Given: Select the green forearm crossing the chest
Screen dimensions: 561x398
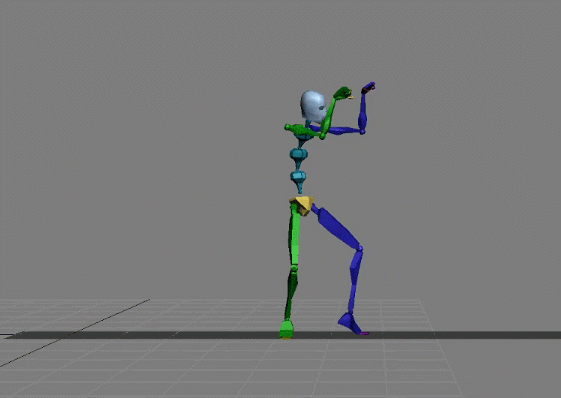Looking at the screenshot, I should [328, 117].
